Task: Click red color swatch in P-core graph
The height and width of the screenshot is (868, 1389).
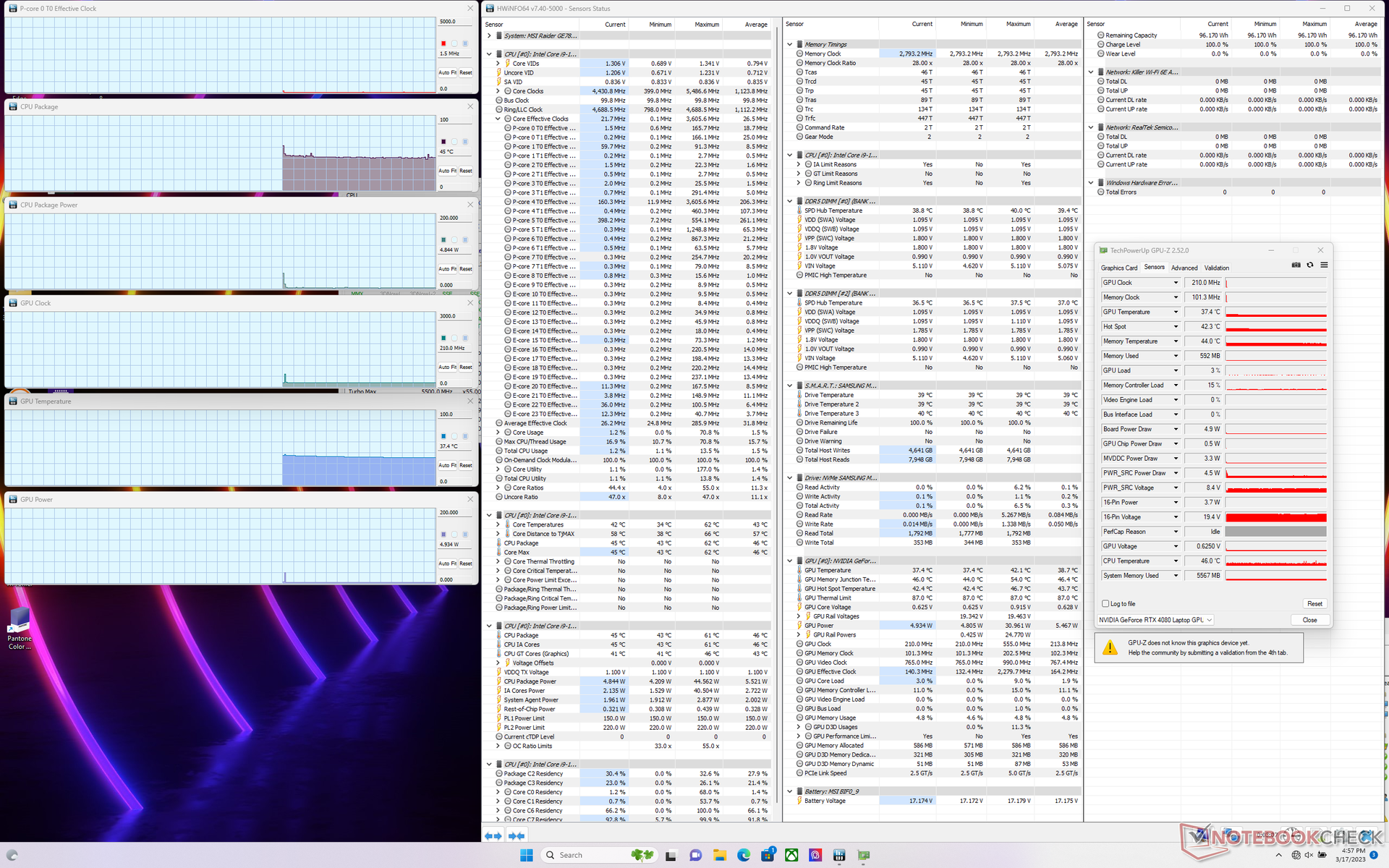Action: 443,43
